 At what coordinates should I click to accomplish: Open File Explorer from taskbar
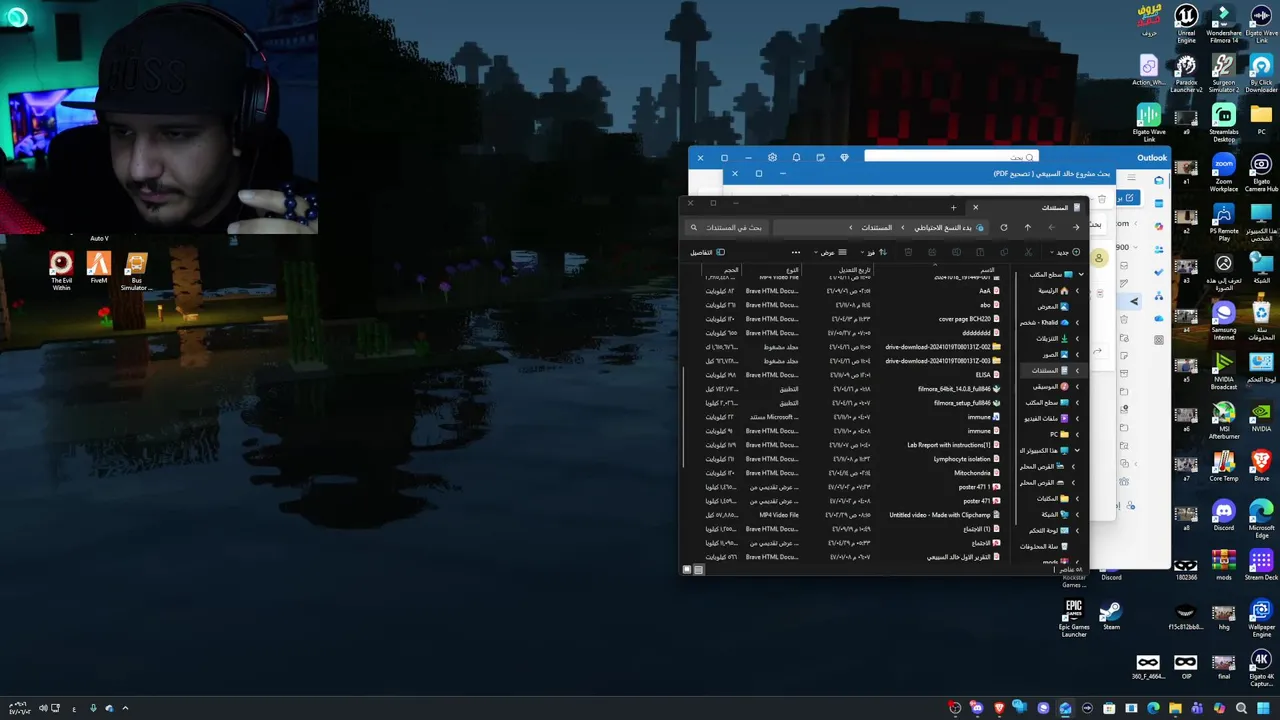coord(1175,709)
